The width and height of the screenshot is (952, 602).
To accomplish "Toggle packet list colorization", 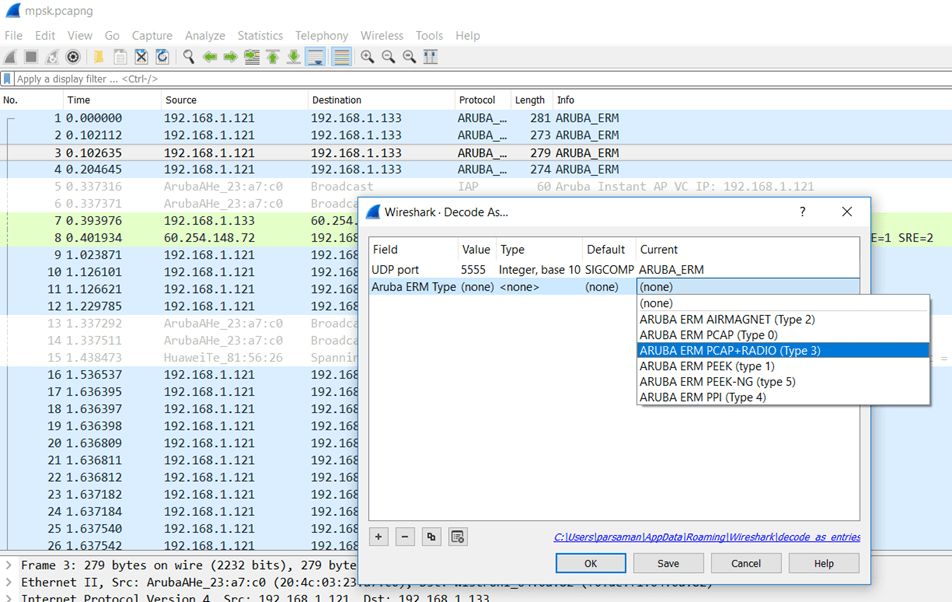I will pyautogui.click(x=341, y=57).
